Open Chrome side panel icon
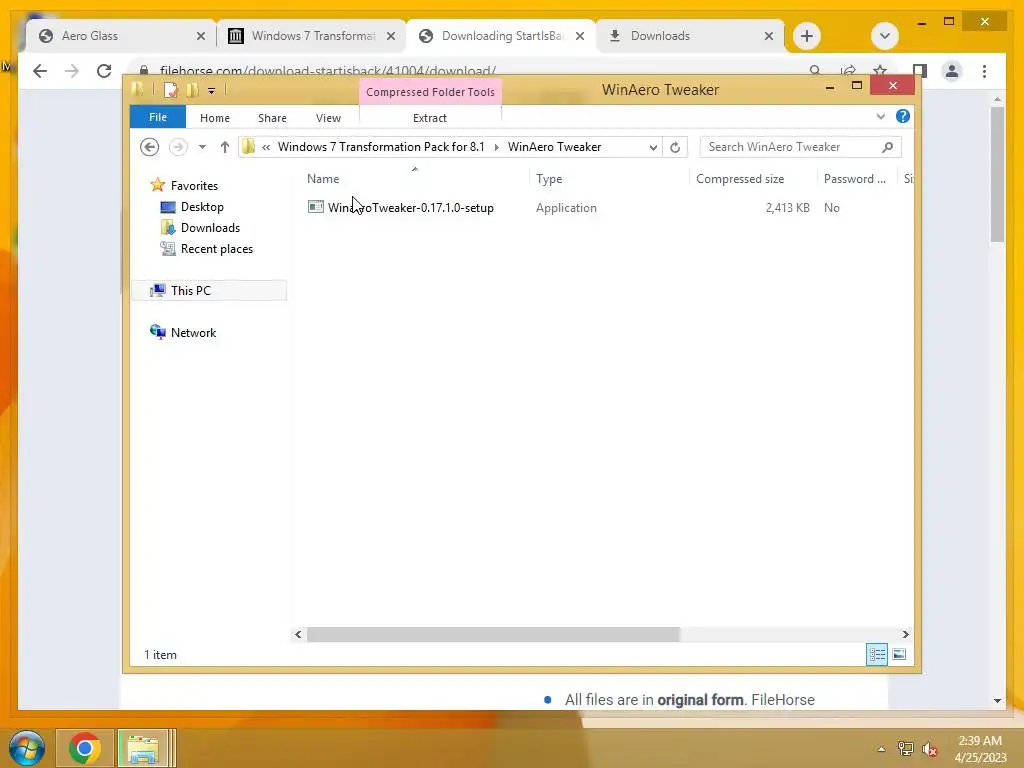Image resolution: width=1024 pixels, height=768 pixels. (x=920, y=71)
